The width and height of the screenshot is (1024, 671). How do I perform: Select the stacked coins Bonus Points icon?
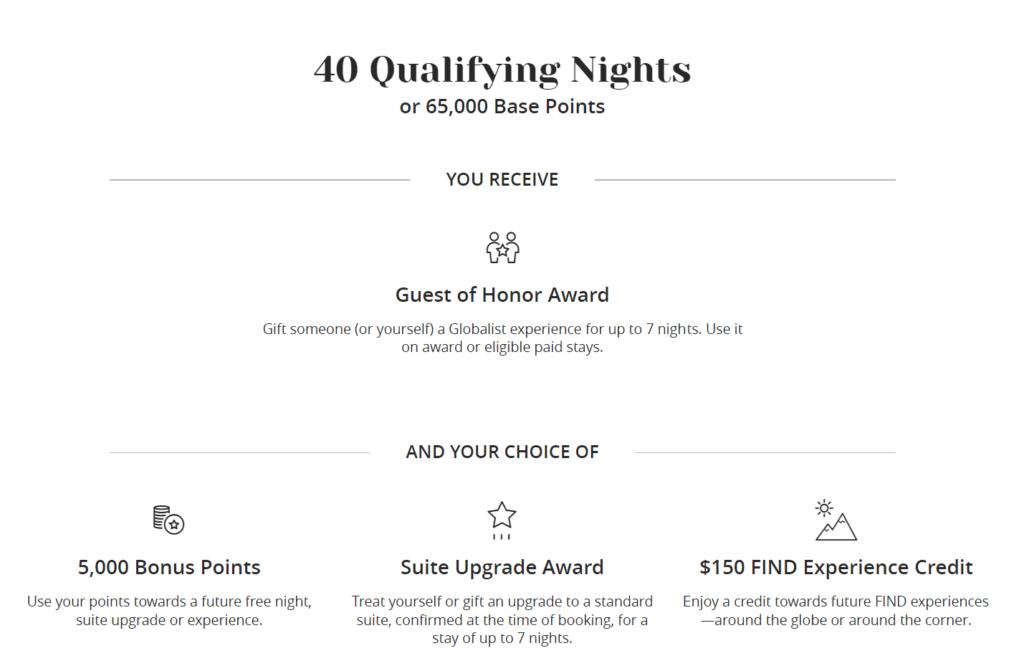(x=168, y=520)
